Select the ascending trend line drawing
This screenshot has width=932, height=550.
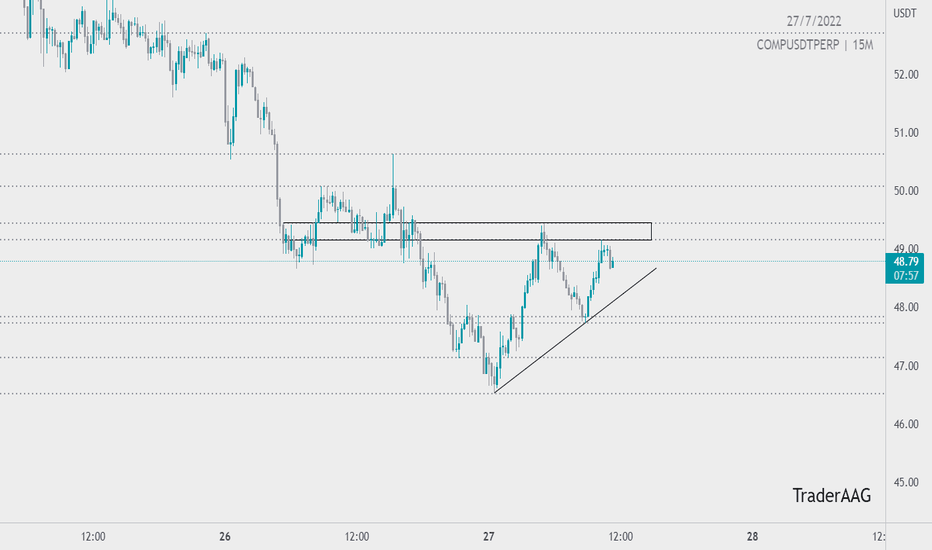coord(575,331)
